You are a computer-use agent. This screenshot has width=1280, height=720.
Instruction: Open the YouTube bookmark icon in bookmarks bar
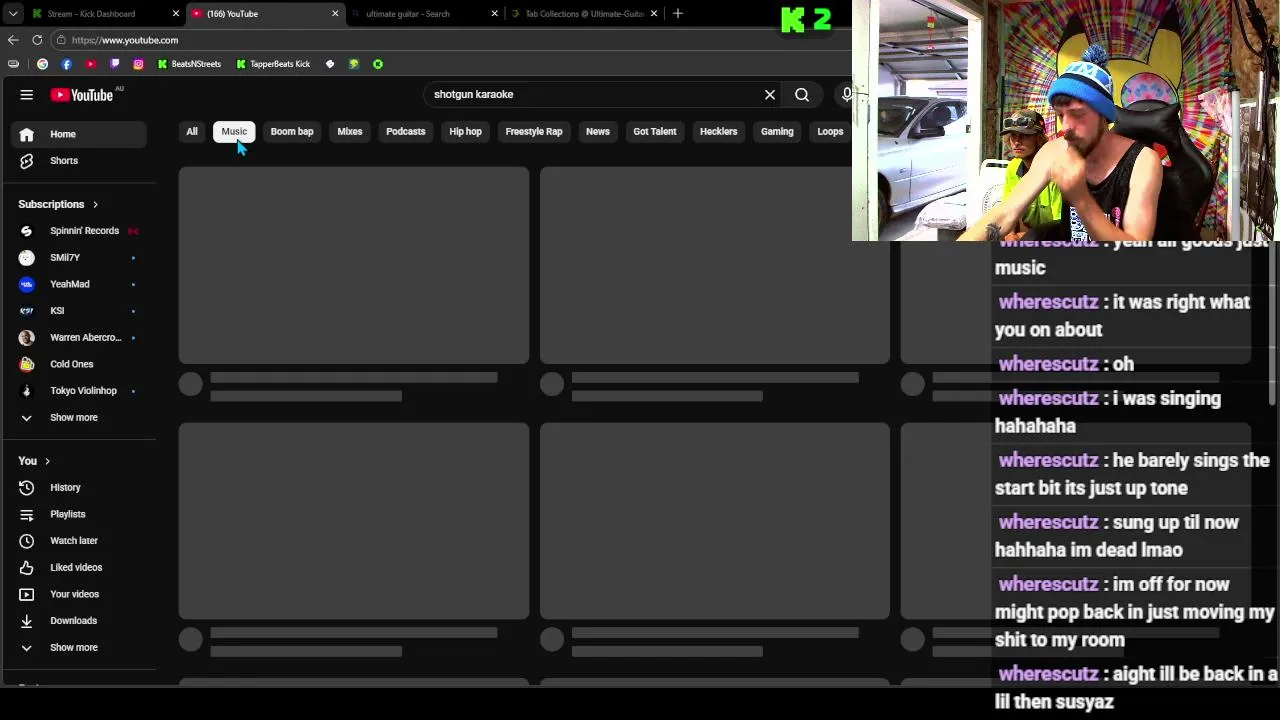(90, 64)
